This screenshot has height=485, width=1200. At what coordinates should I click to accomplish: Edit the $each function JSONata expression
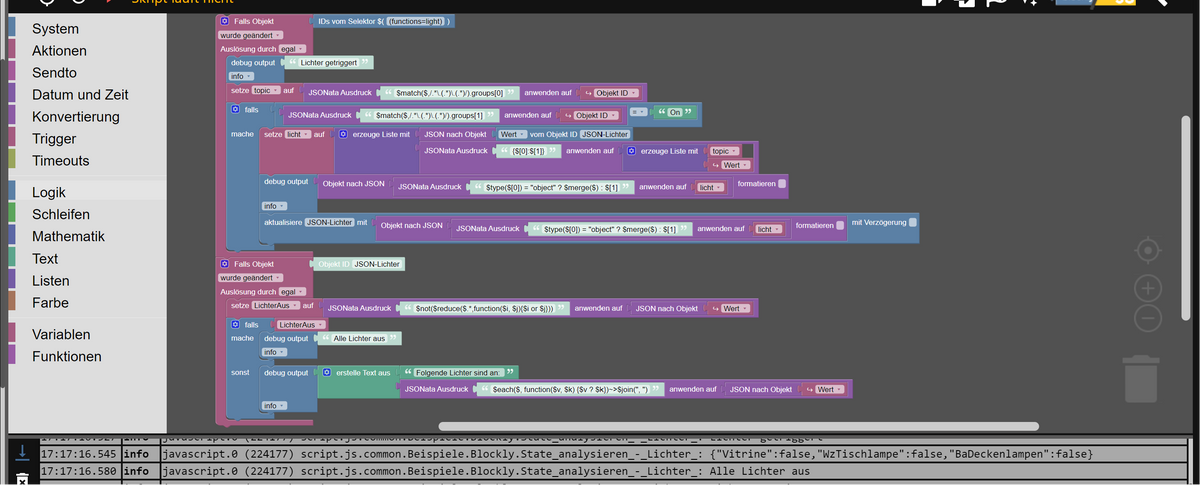click(571, 389)
